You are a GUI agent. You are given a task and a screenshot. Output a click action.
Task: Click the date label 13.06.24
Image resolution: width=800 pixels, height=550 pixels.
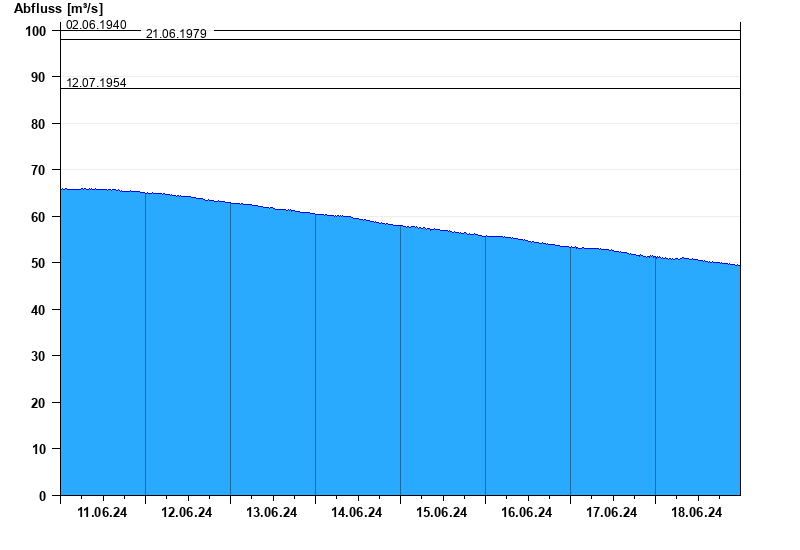[271, 512]
